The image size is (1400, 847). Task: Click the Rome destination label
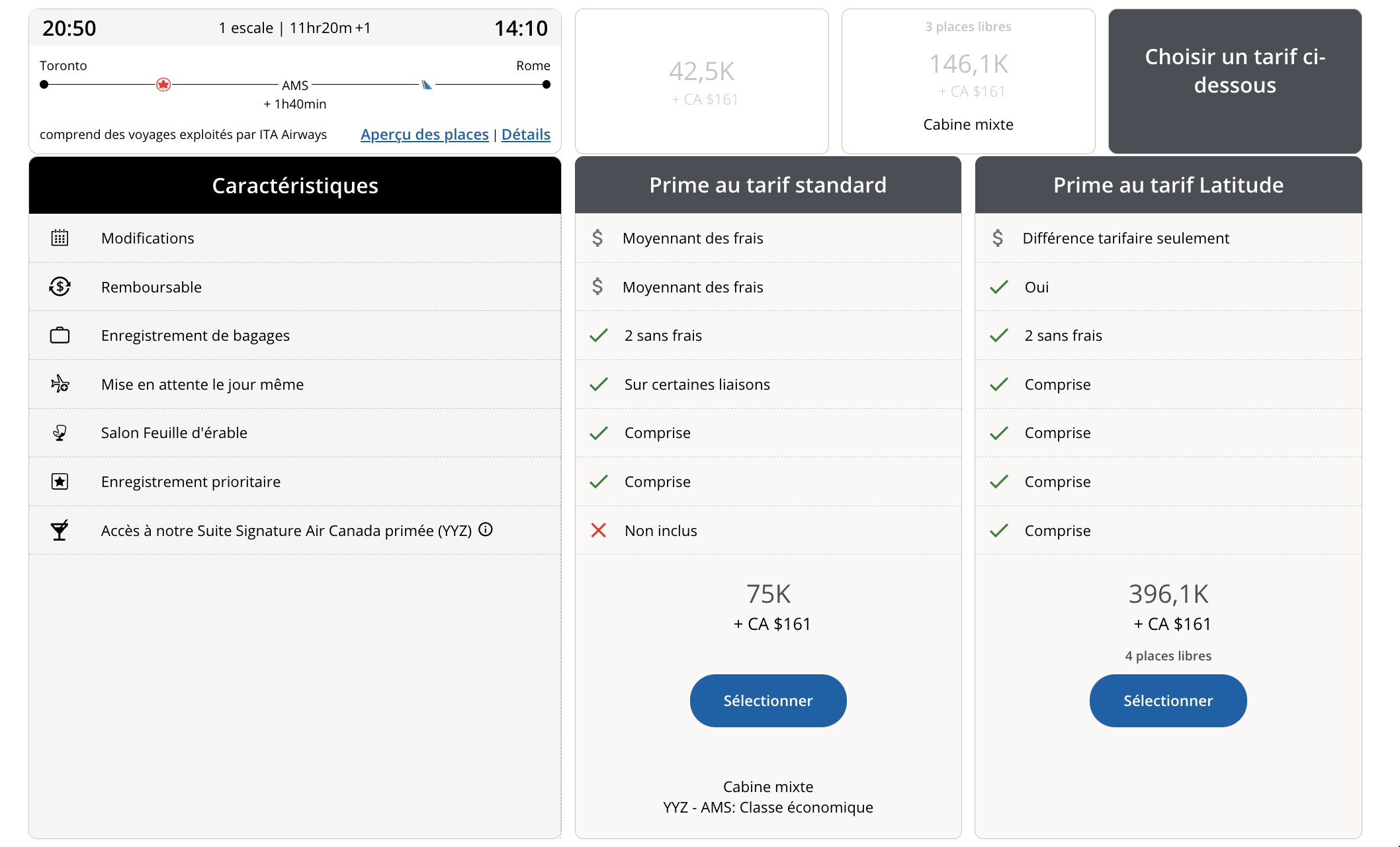533,66
